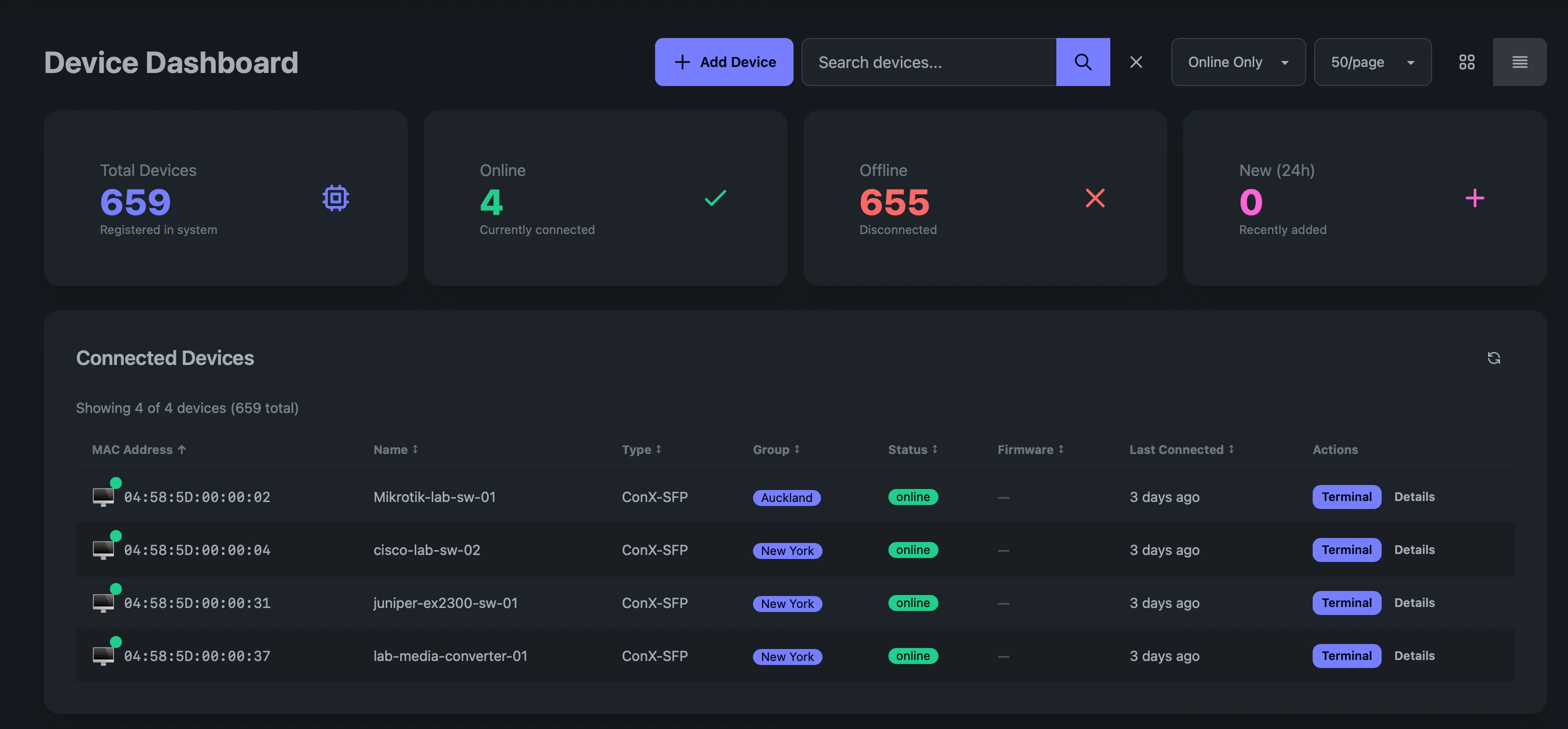Open Terminal for juniper-ex2300-sw-01

pyautogui.click(x=1347, y=602)
